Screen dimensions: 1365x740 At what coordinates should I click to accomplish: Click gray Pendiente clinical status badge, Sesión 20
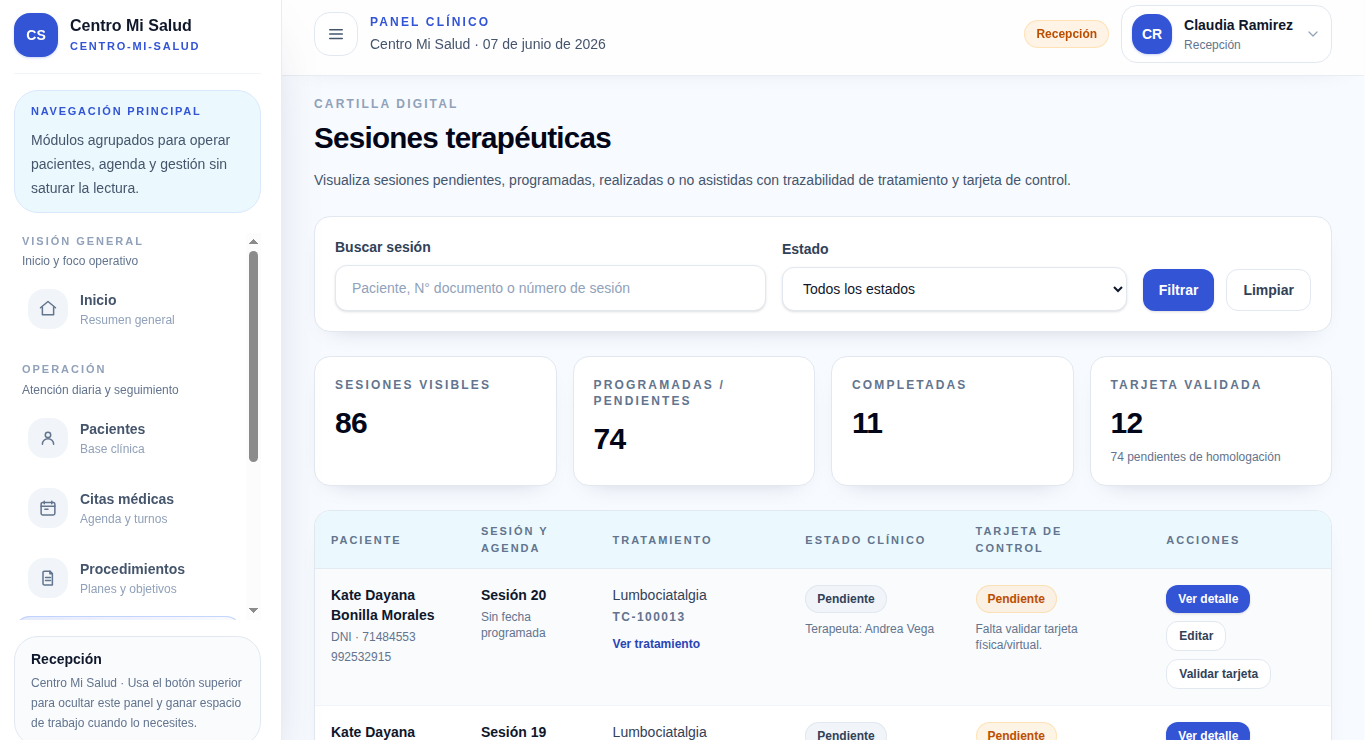[846, 599]
